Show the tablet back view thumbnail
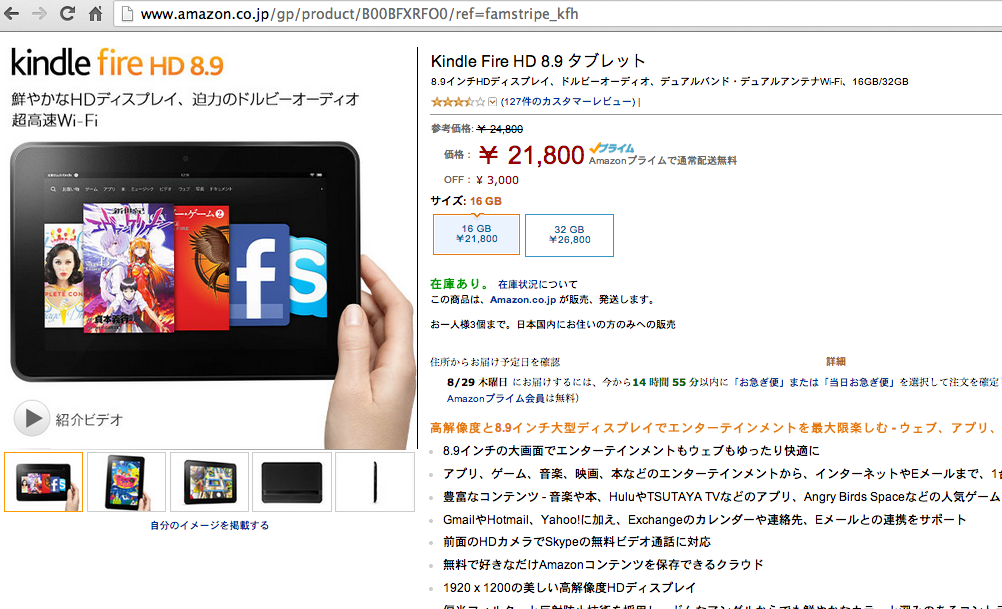 (292, 482)
